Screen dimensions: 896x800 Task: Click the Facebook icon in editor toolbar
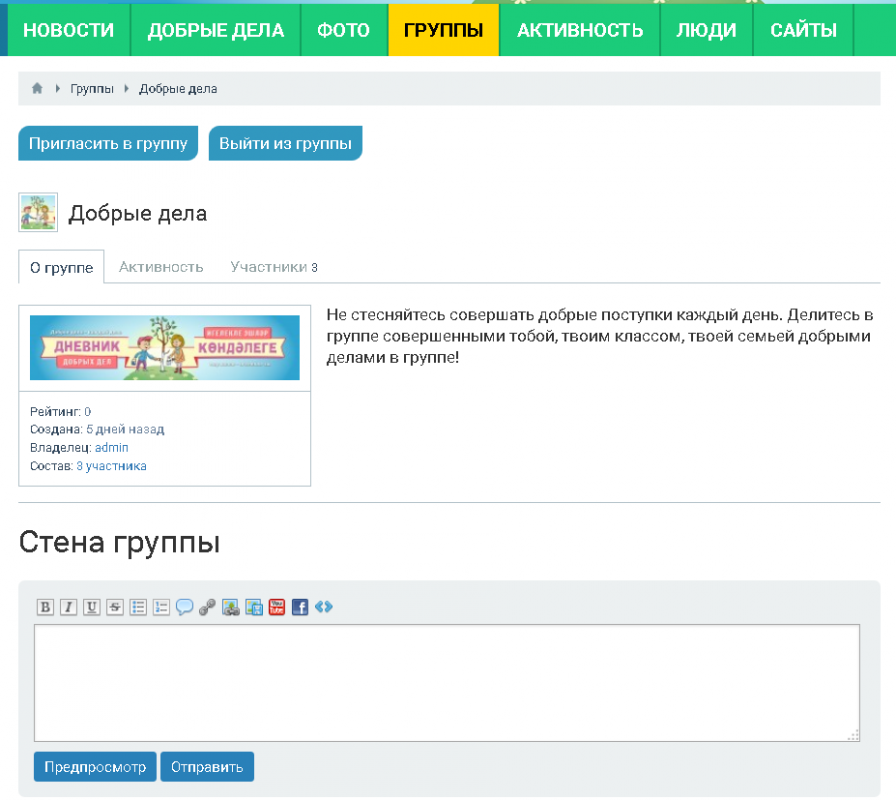tap(300, 607)
